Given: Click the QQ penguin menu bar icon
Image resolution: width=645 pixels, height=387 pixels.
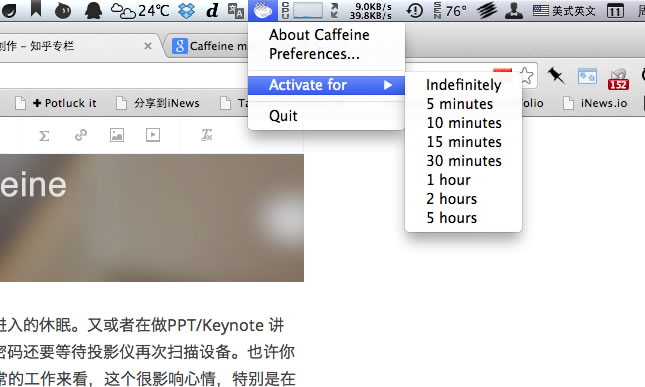Looking at the screenshot, I should [x=93, y=10].
